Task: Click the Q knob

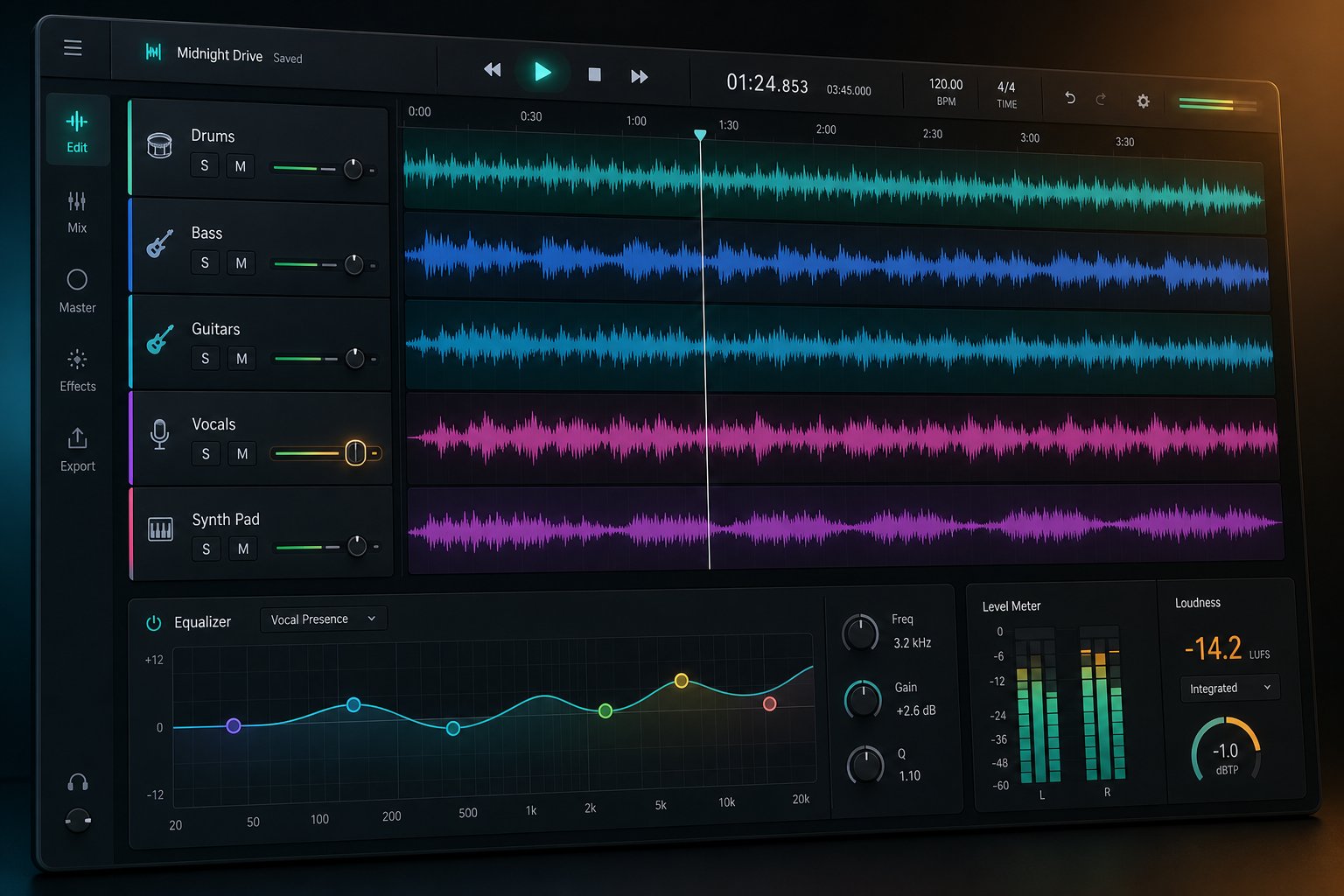Action: click(865, 765)
